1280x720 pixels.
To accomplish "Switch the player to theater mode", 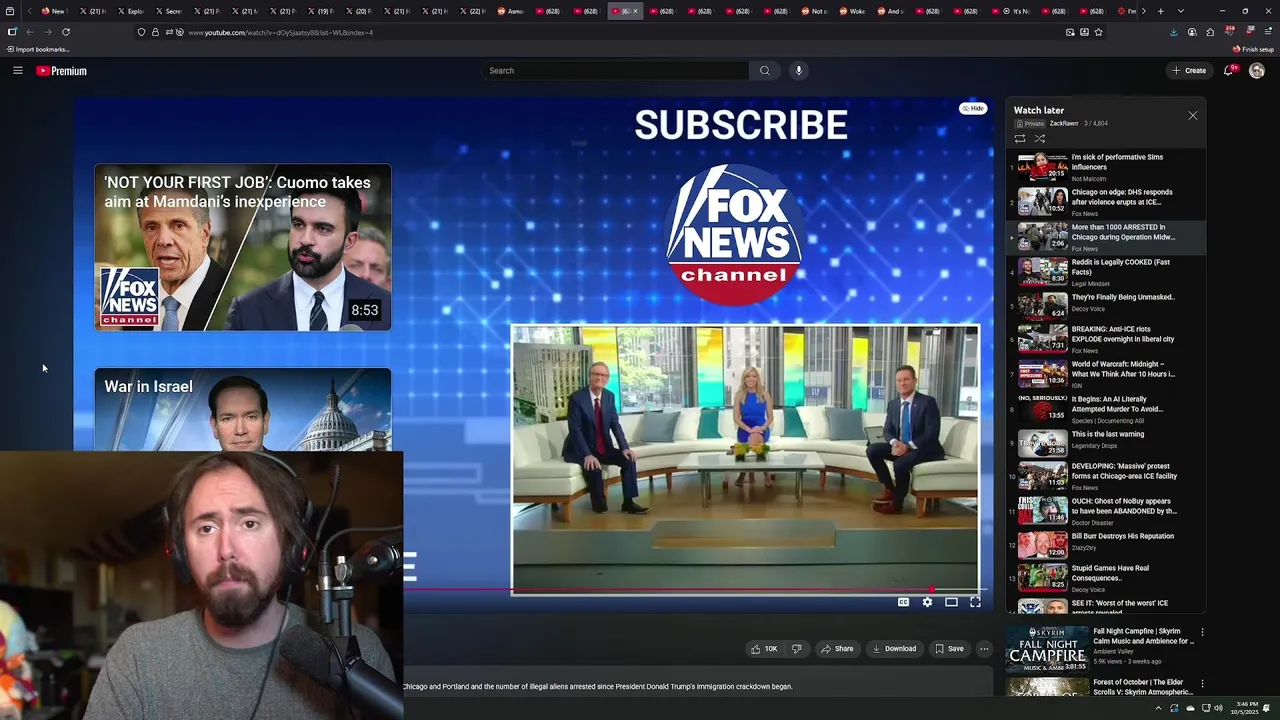I will (x=951, y=602).
